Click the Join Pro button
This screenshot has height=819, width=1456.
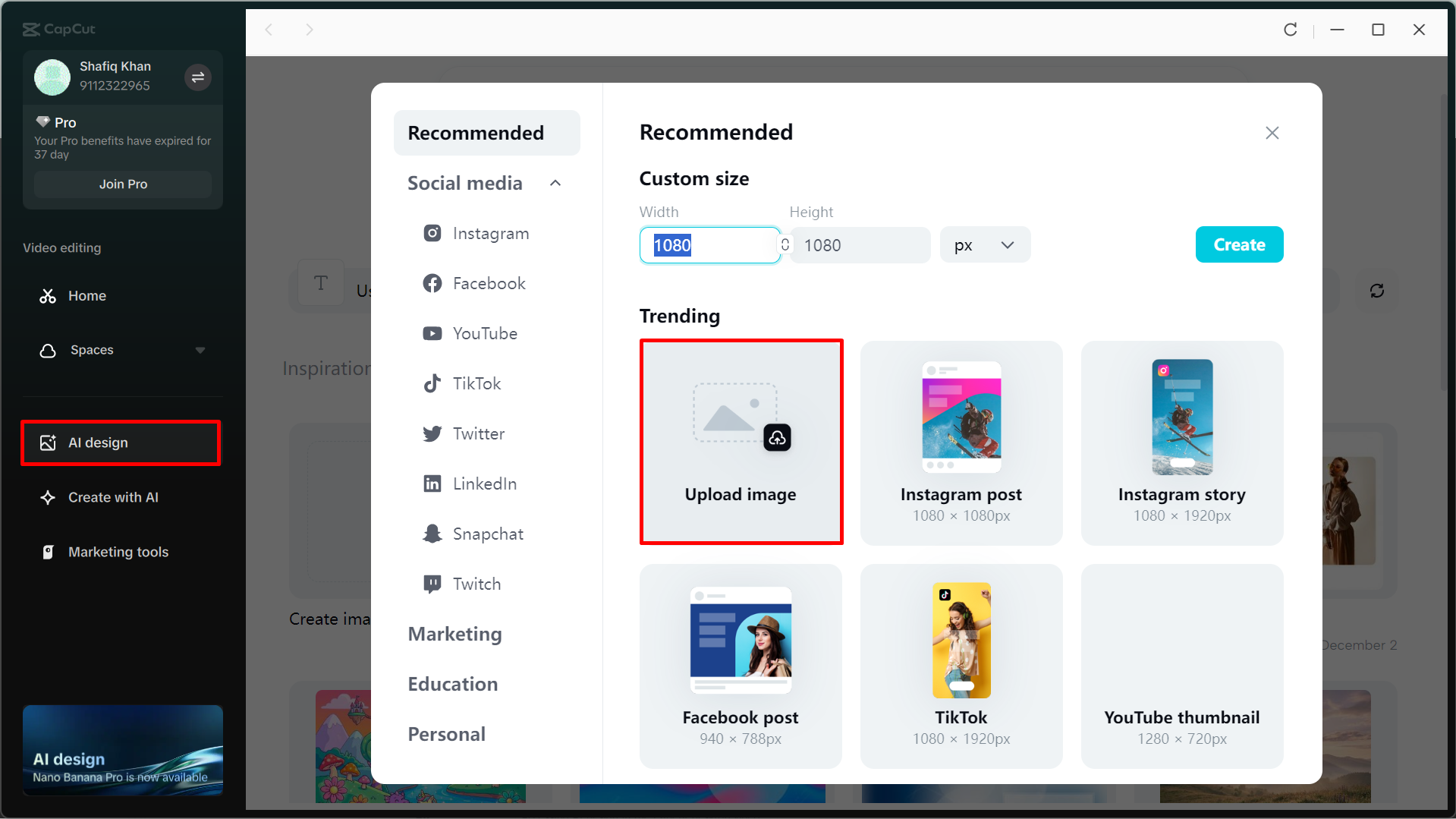point(122,184)
